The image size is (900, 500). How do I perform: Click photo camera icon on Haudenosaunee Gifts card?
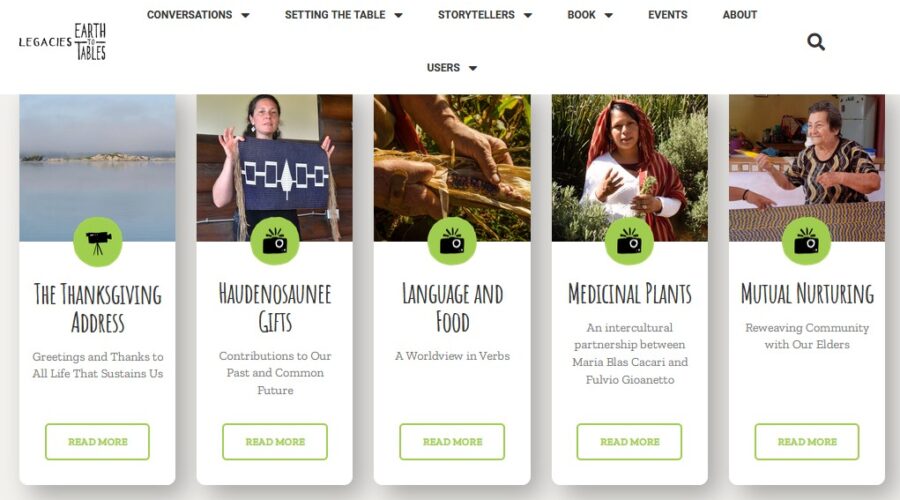275,242
